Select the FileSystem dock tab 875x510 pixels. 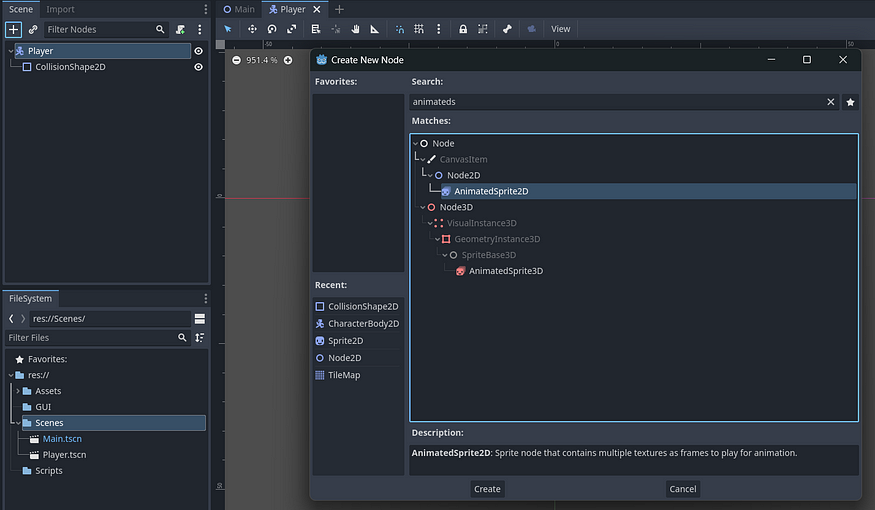pyautogui.click(x=31, y=299)
